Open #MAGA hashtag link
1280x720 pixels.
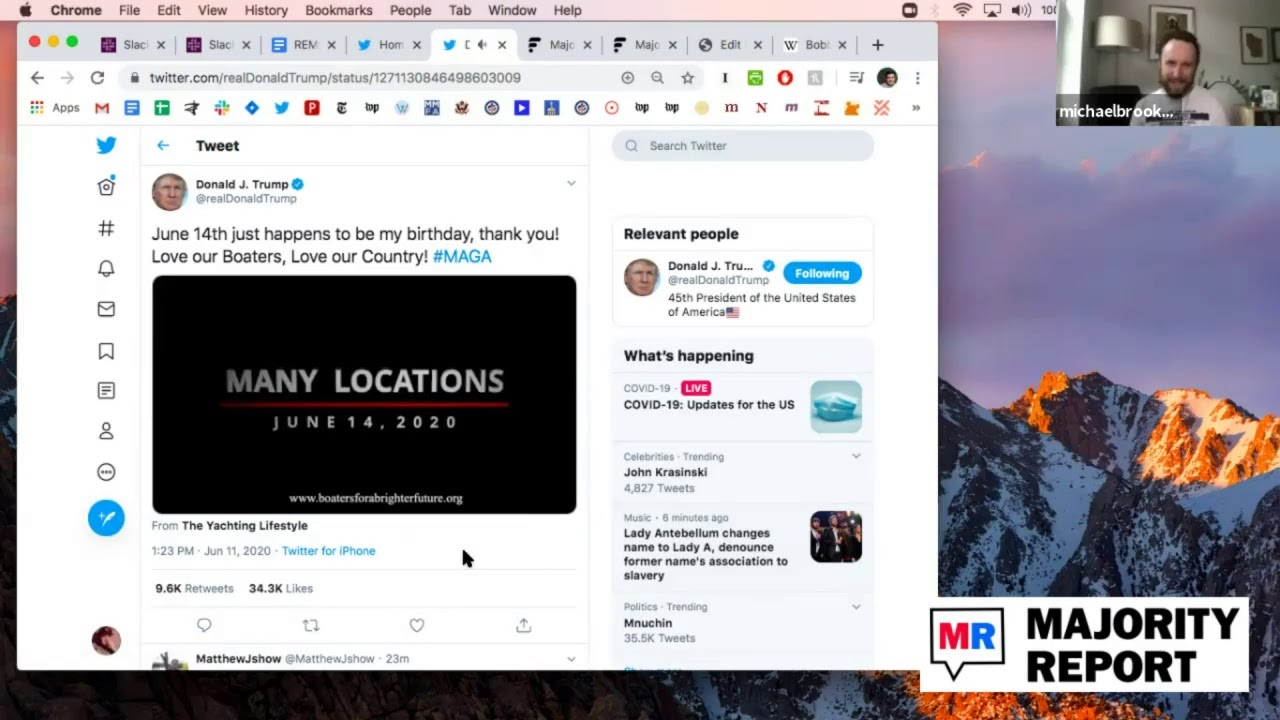click(x=462, y=256)
